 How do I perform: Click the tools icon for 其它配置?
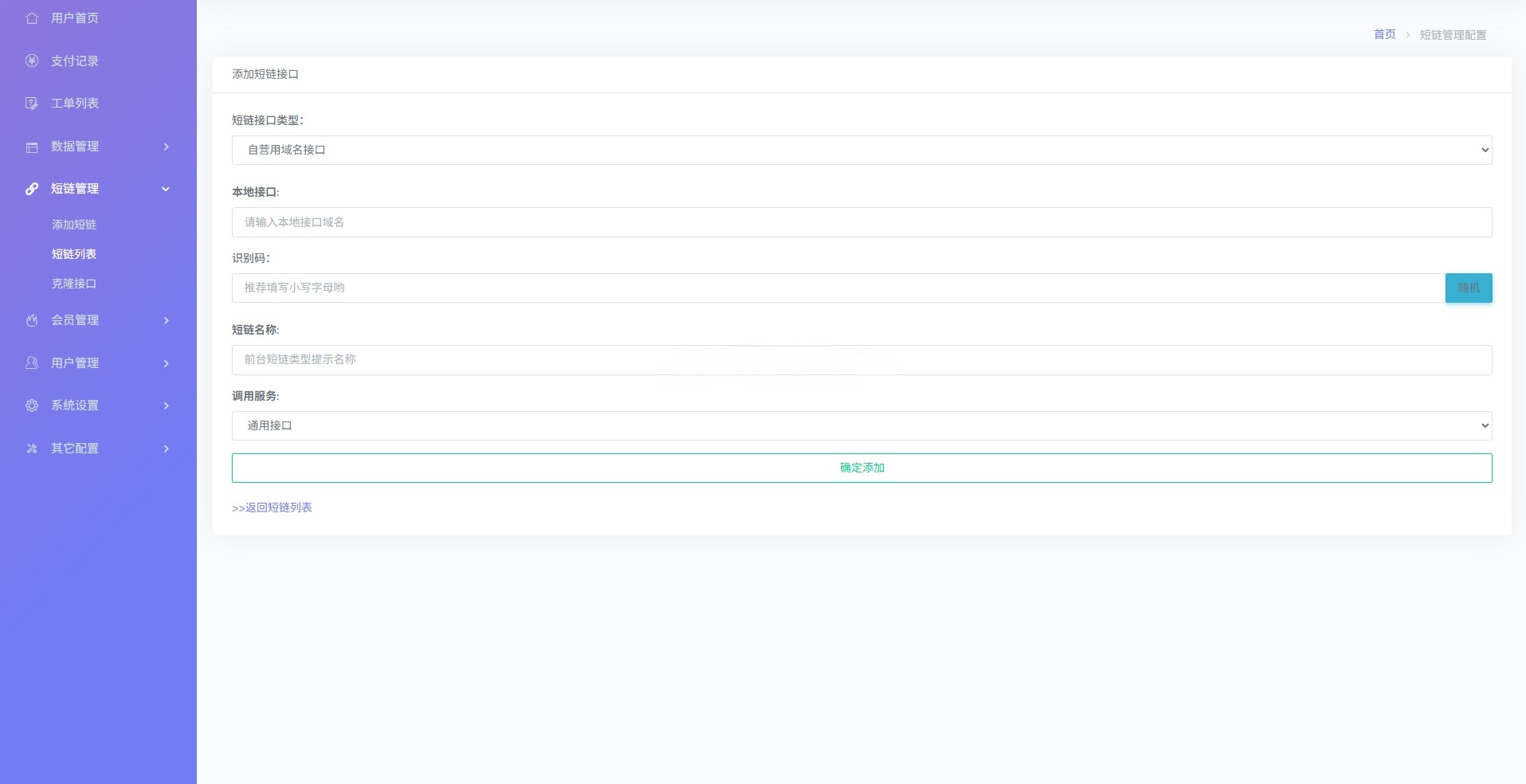click(x=32, y=449)
